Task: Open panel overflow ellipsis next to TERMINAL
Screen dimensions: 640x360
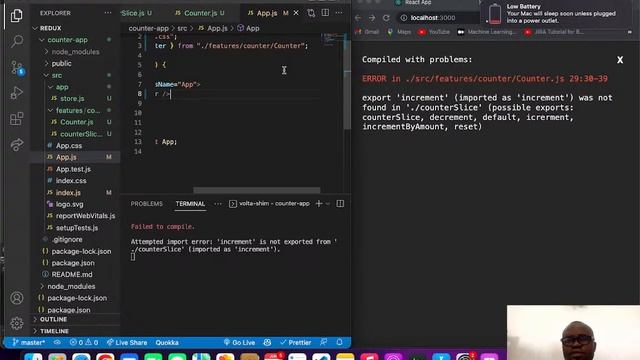Action: point(218,204)
